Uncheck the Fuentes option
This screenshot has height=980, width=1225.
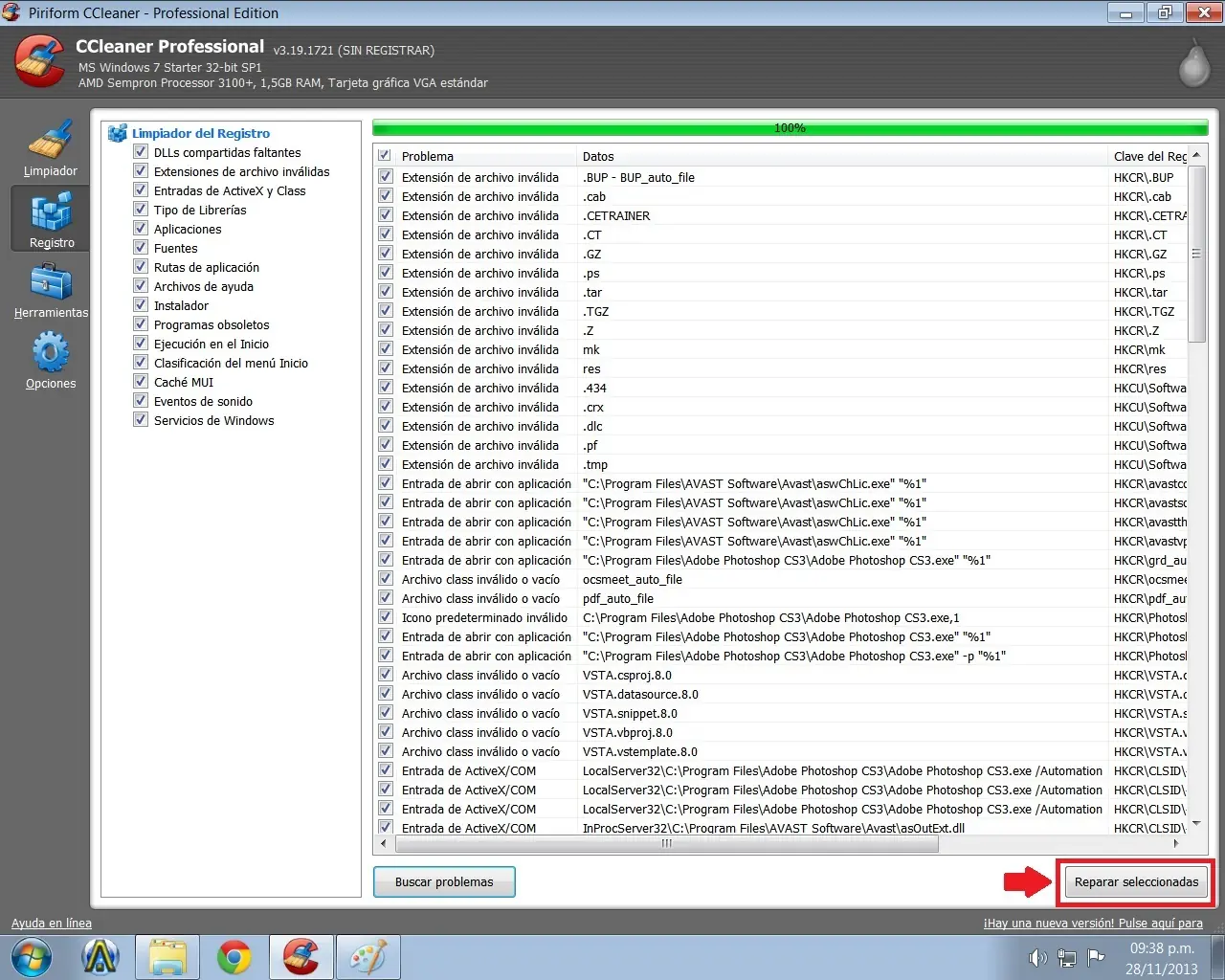pyautogui.click(x=141, y=248)
